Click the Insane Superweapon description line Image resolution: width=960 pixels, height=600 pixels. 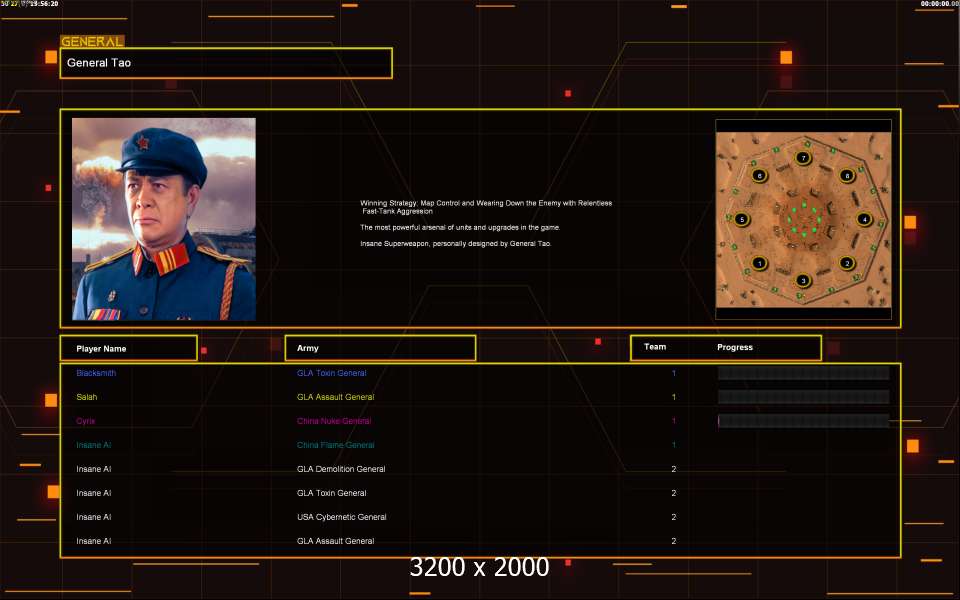pos(456,243)
